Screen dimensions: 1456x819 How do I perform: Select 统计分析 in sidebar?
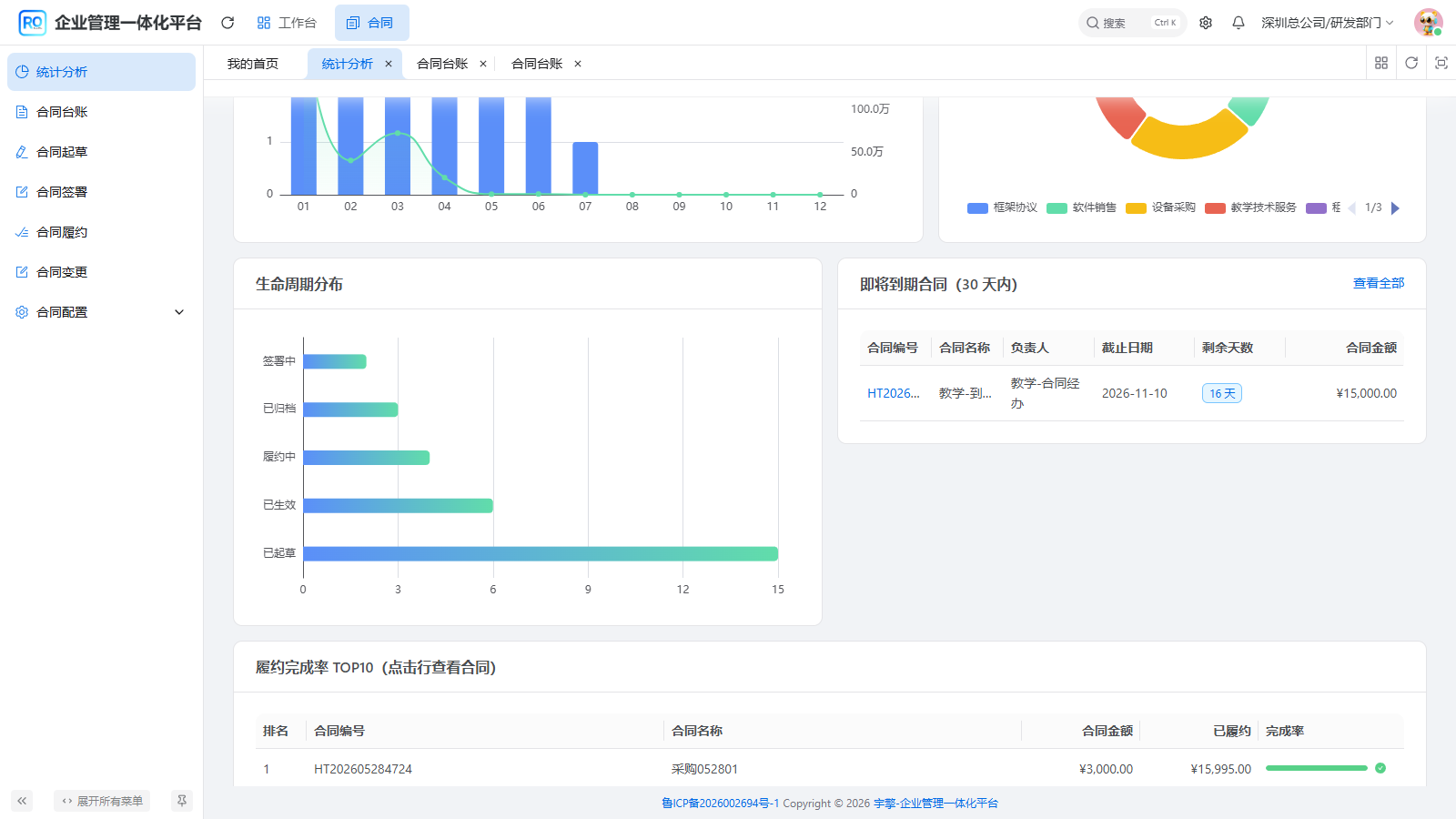point(101,72)
